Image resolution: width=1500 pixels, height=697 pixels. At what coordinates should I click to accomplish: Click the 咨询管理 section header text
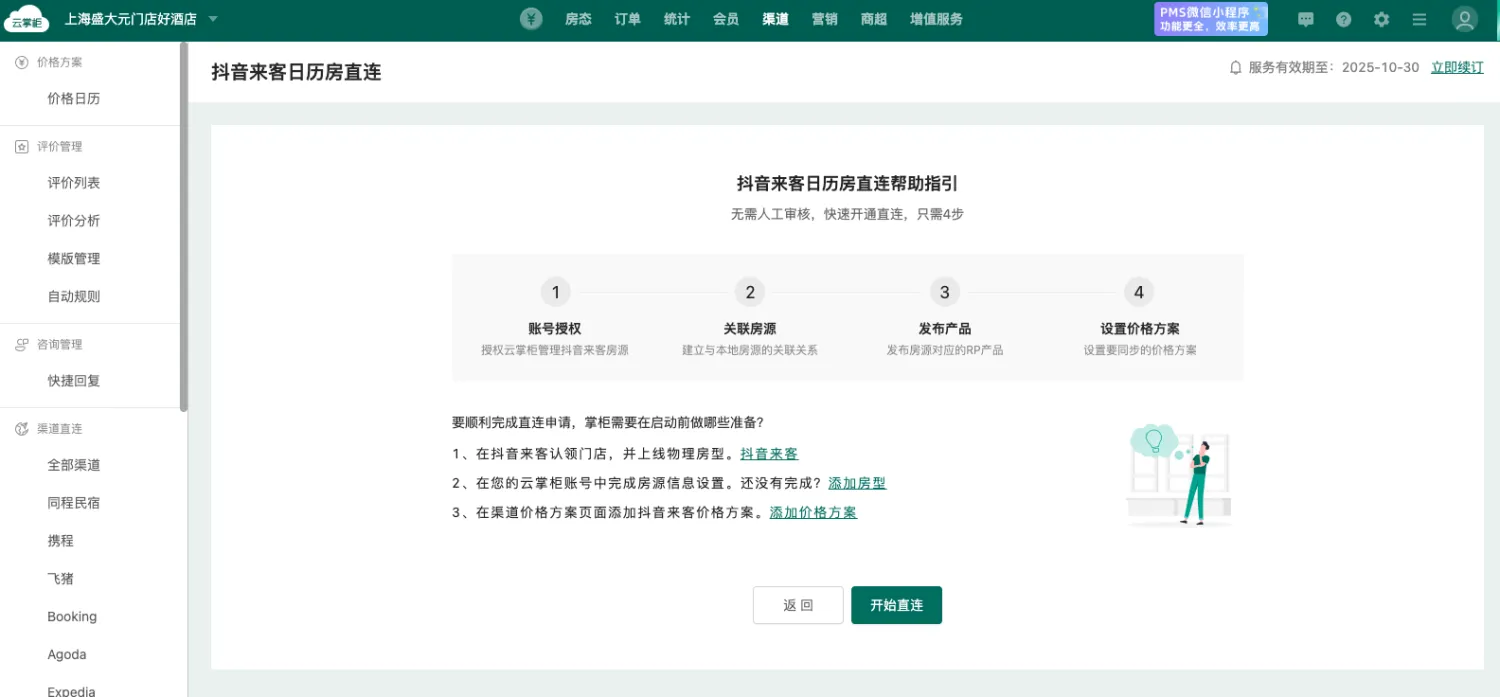(60, 344)
